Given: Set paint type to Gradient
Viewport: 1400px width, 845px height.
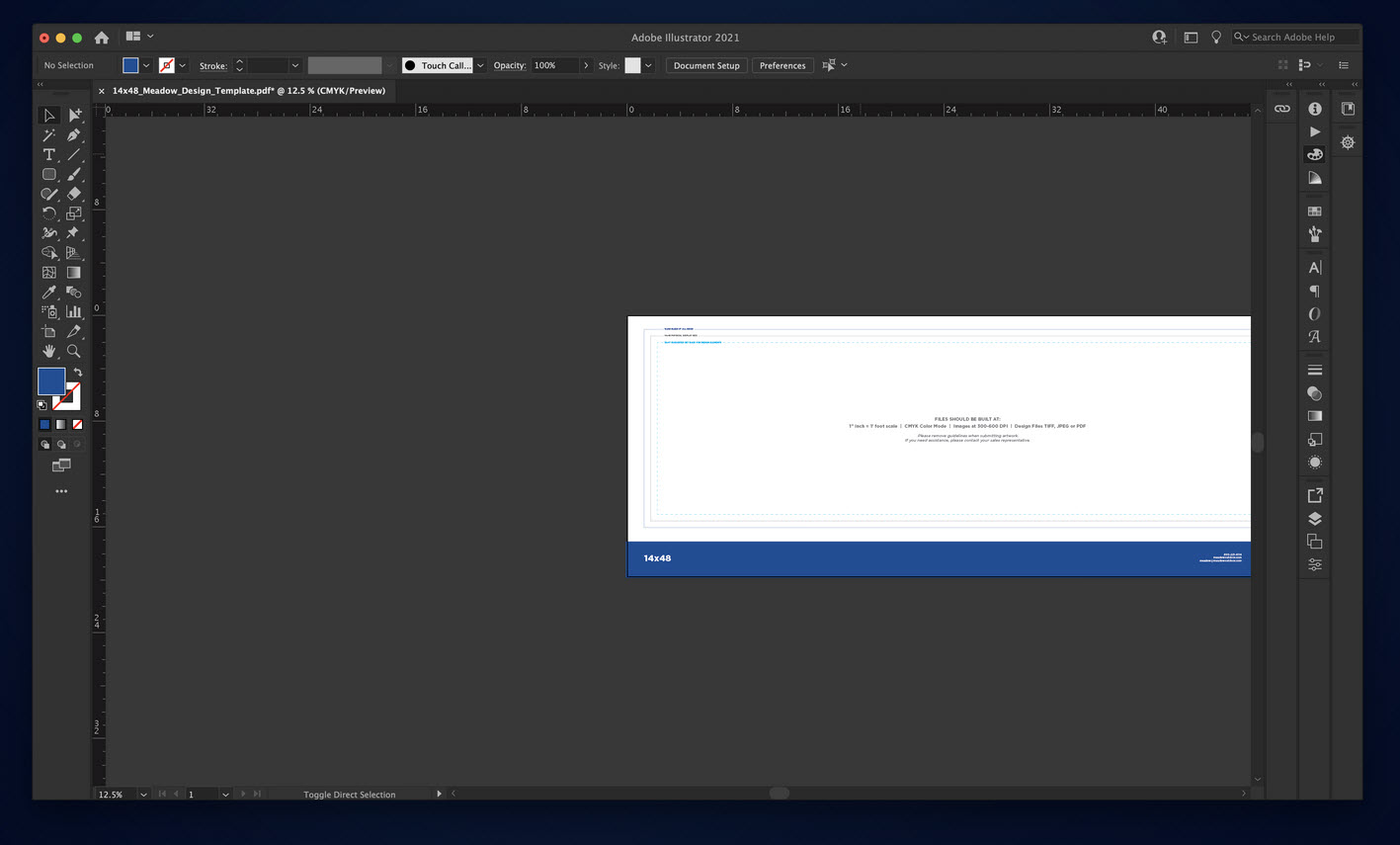Looking at the screenshot, I should pyautogui.click(x=60, y=424).
